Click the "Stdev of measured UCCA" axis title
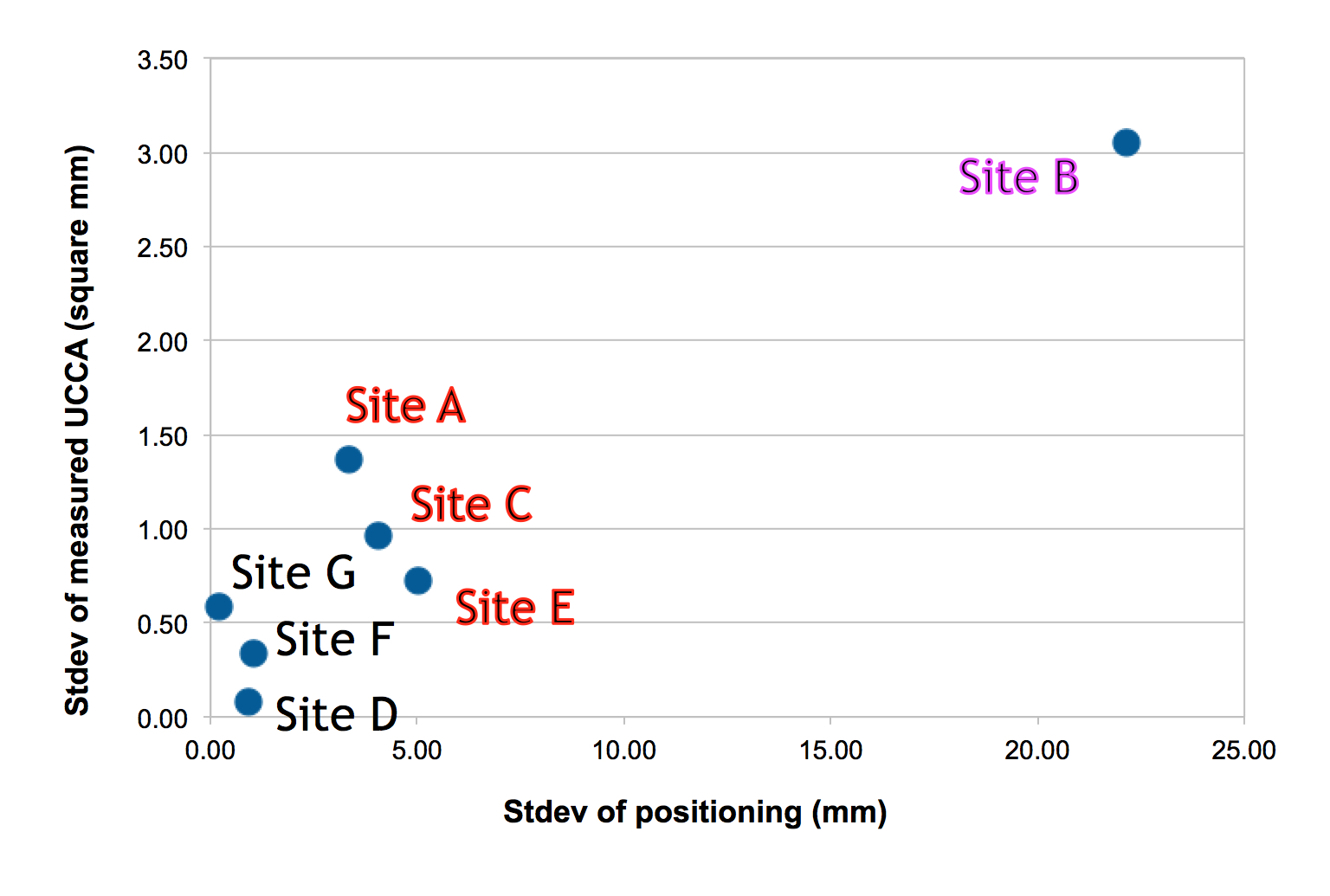The width and height of the screenshot is (1330, 896). pos(78,430)
